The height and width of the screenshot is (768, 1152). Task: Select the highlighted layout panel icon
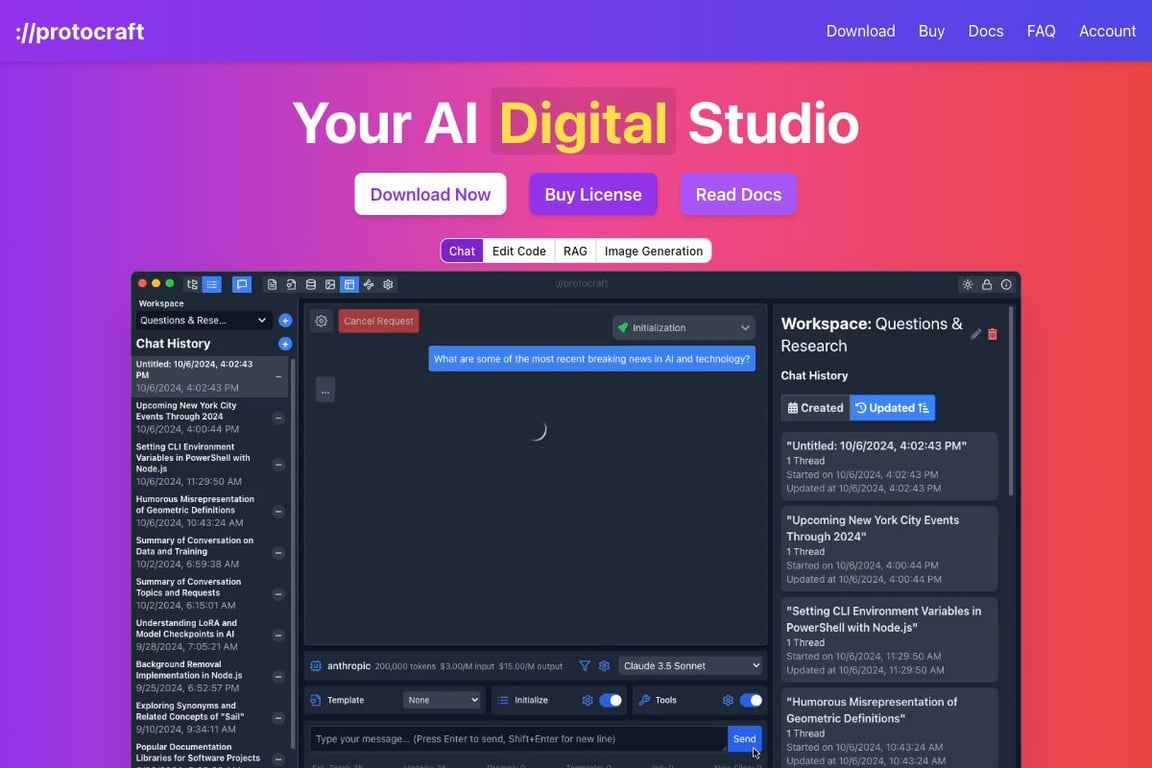pyautogui.click(x=350, y=284)
